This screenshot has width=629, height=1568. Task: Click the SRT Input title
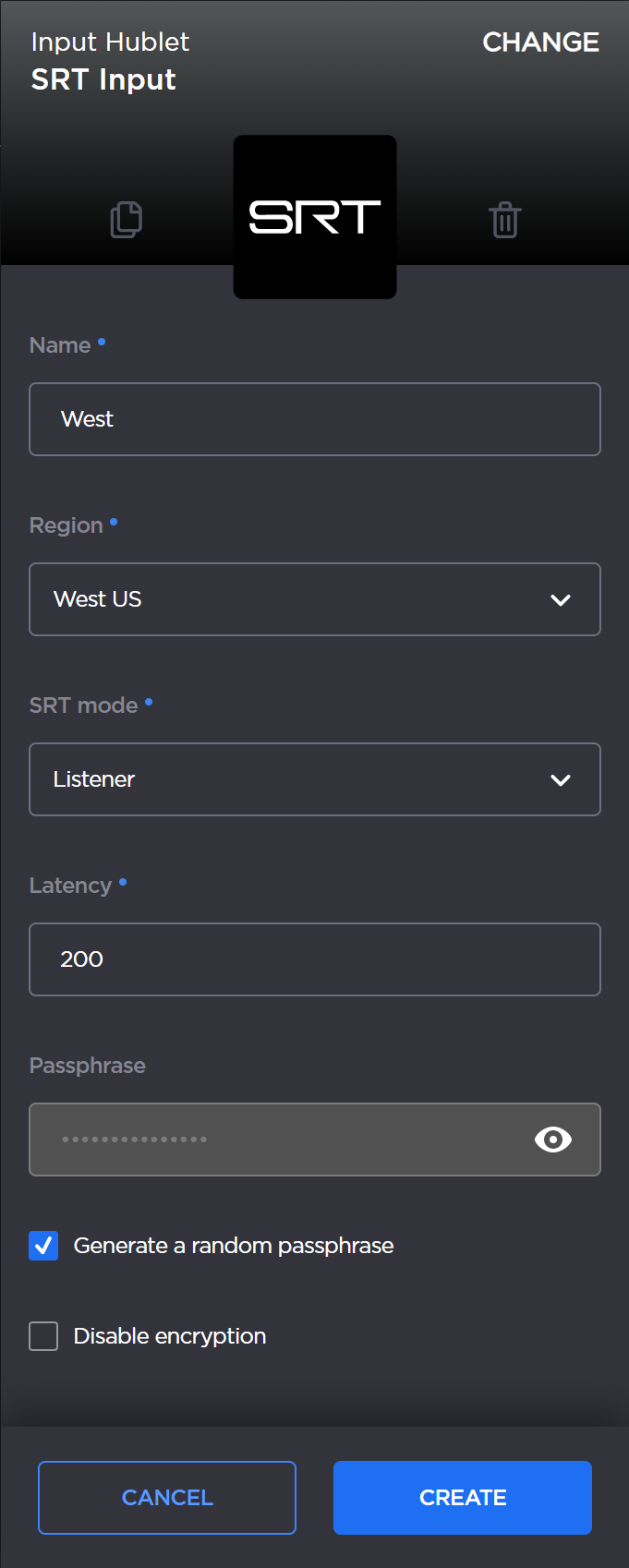103,79
